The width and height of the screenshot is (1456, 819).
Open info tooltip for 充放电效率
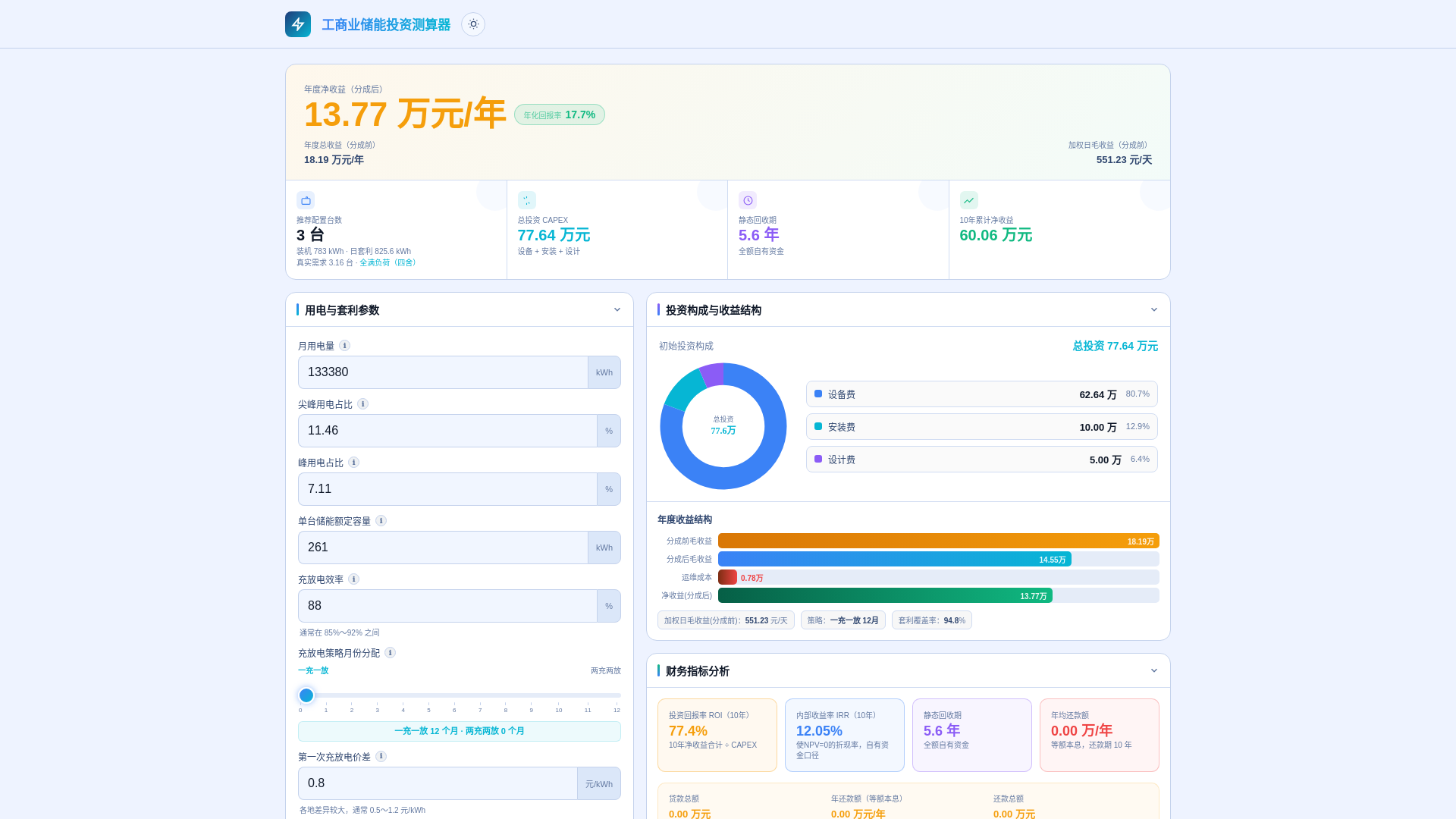(353, 579)
